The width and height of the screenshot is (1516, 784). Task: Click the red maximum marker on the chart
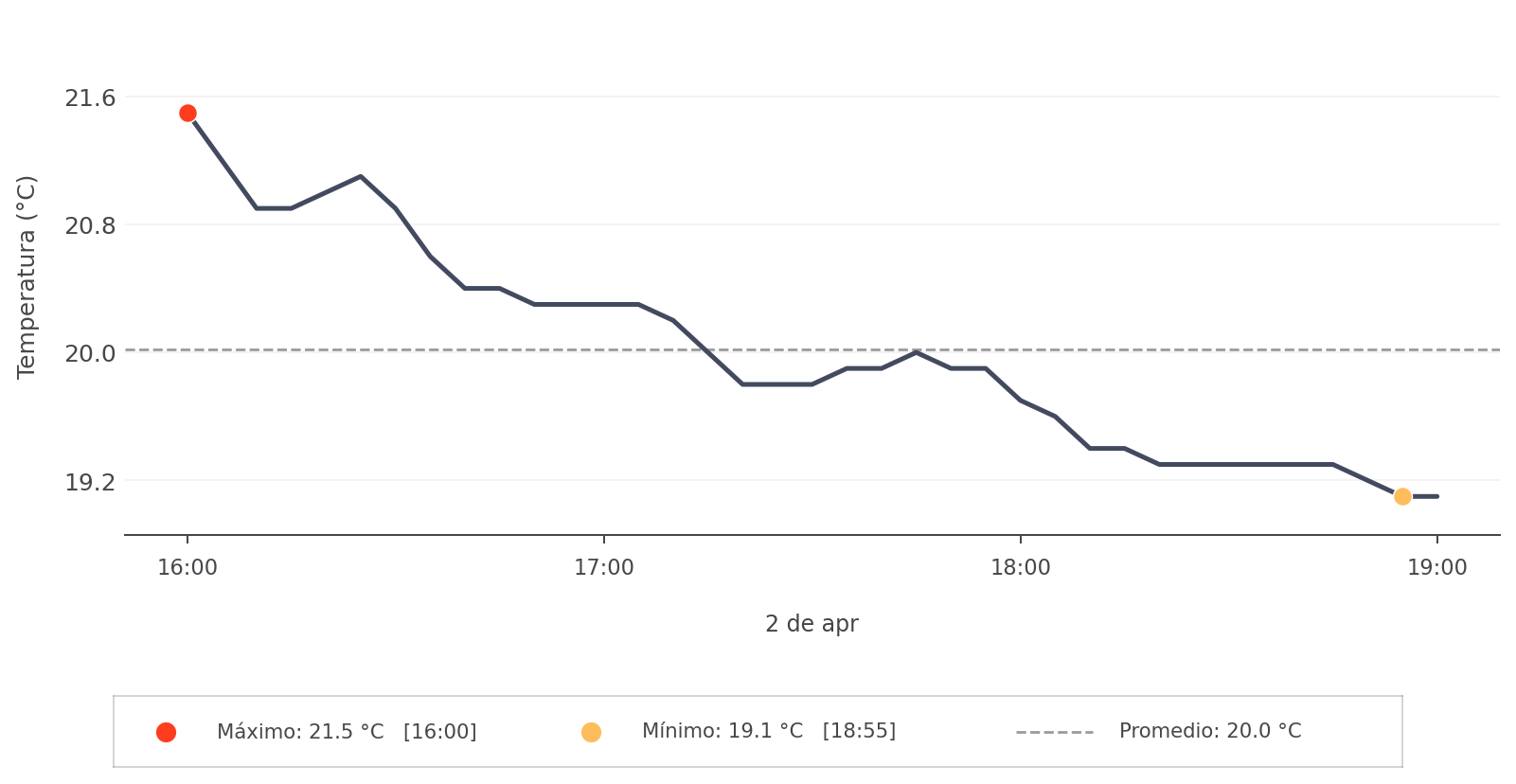coord(187,114)
